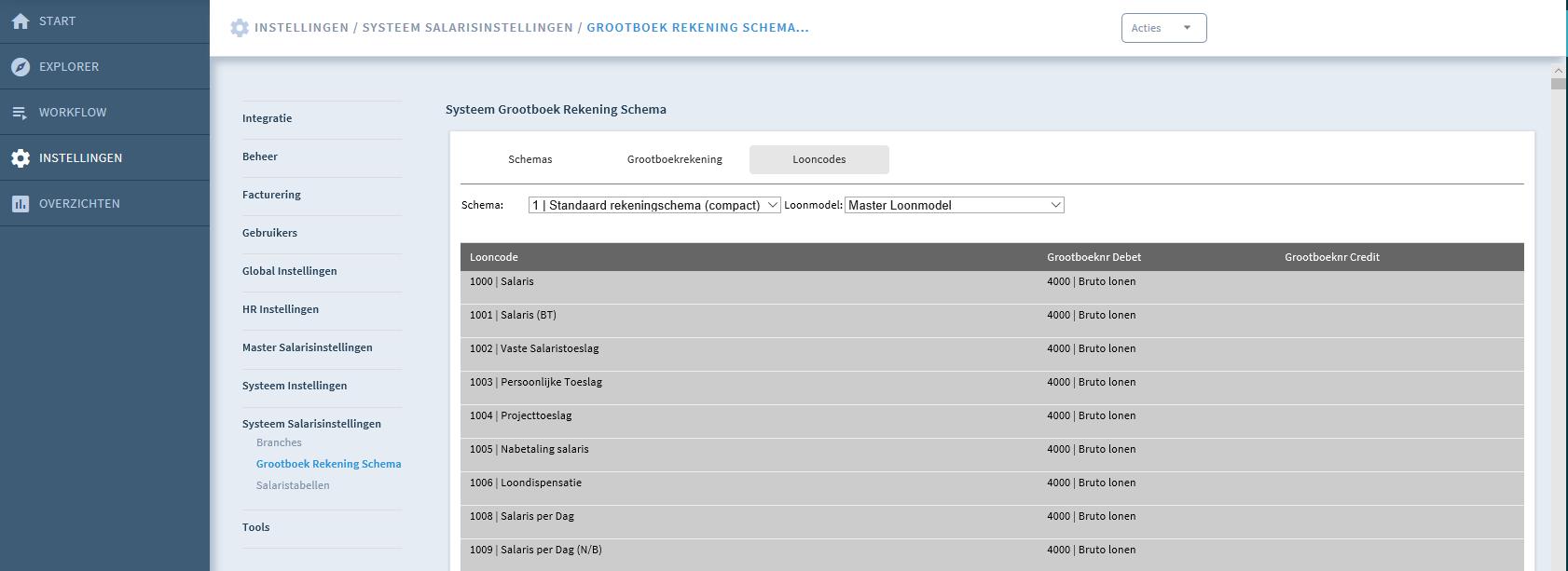Image resolution: width=1568 pixels, height=571 pixels.
Task: Select the 1004 | Projecttoeslag row
Action: tap(992, 422)
